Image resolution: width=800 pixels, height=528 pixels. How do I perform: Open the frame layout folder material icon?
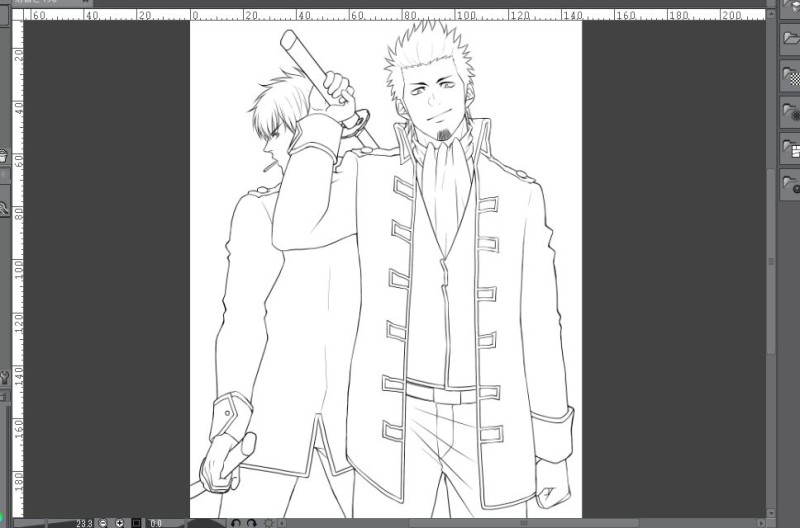(791, 148)
